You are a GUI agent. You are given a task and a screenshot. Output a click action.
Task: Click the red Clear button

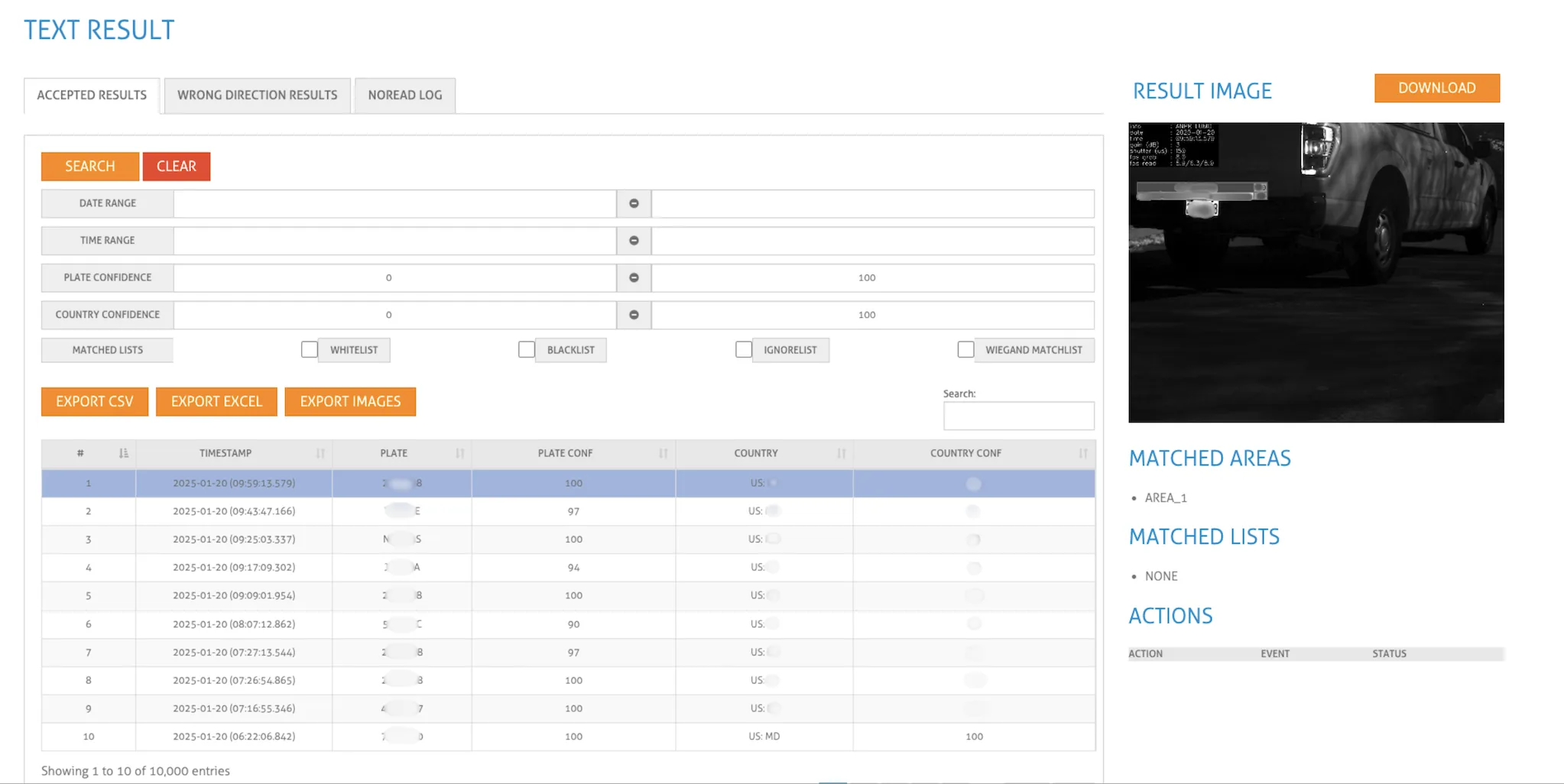point(177,166)
